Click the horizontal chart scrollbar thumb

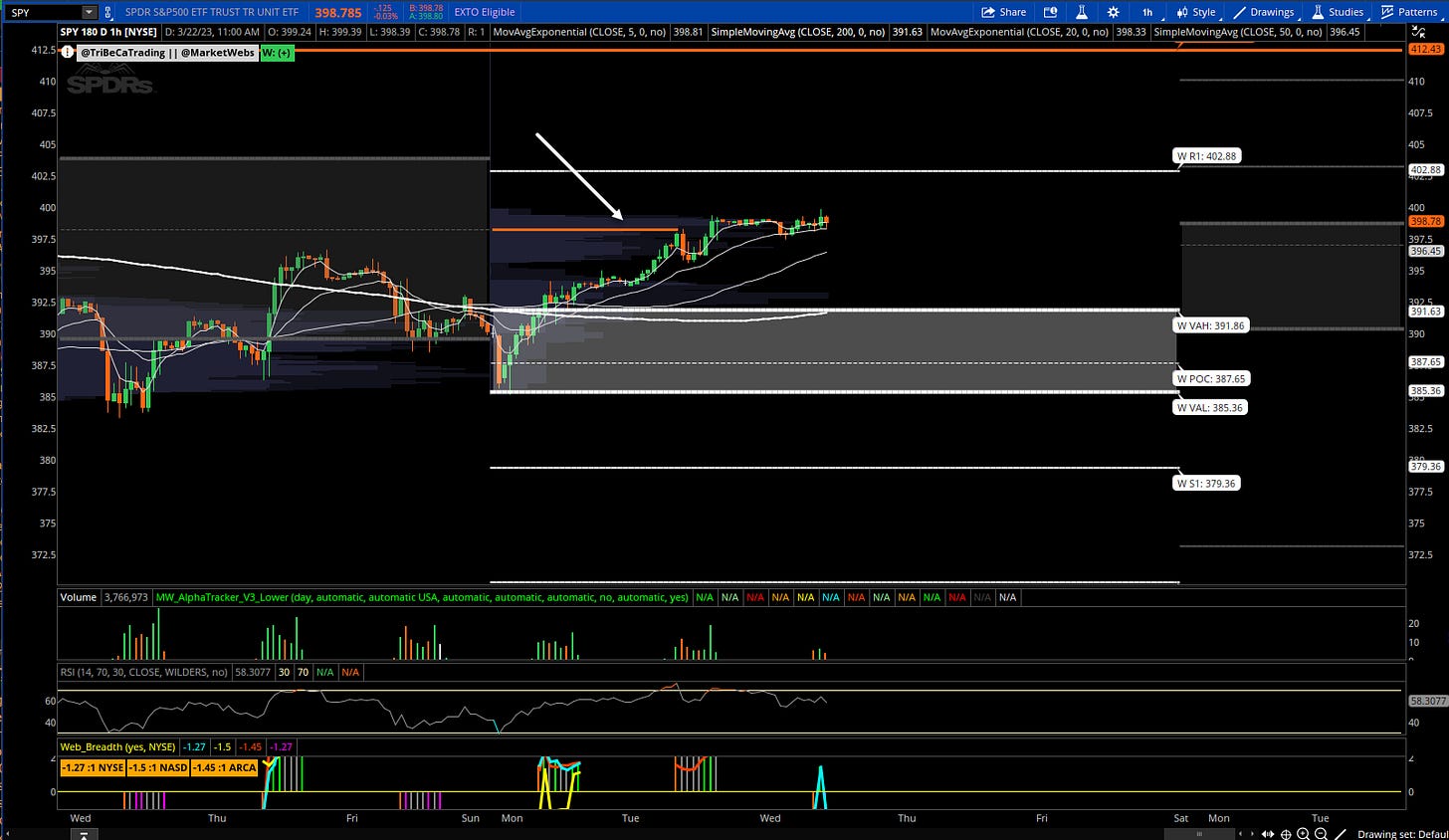click(1200, 834)
